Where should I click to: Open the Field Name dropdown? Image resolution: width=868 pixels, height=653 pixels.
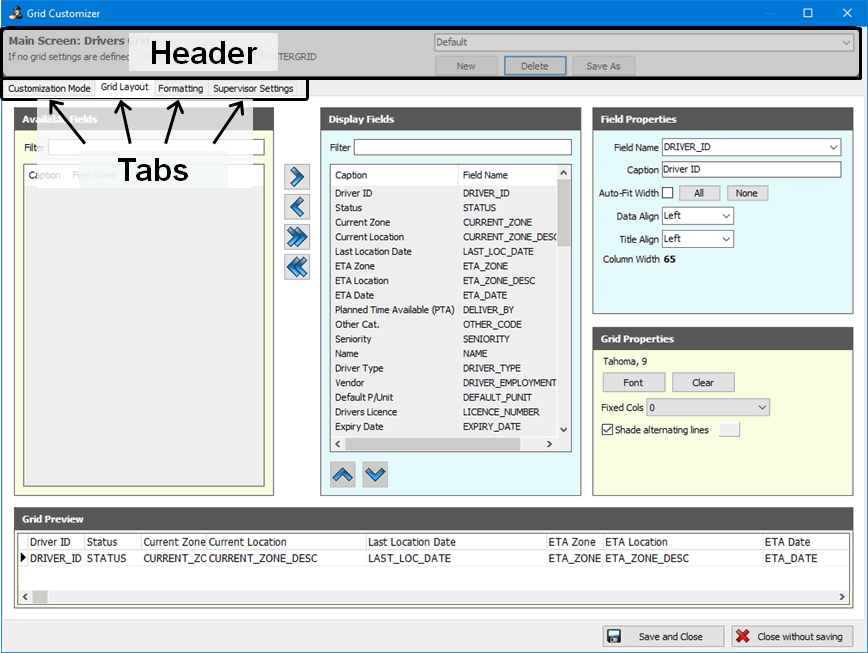coord(834,148)
